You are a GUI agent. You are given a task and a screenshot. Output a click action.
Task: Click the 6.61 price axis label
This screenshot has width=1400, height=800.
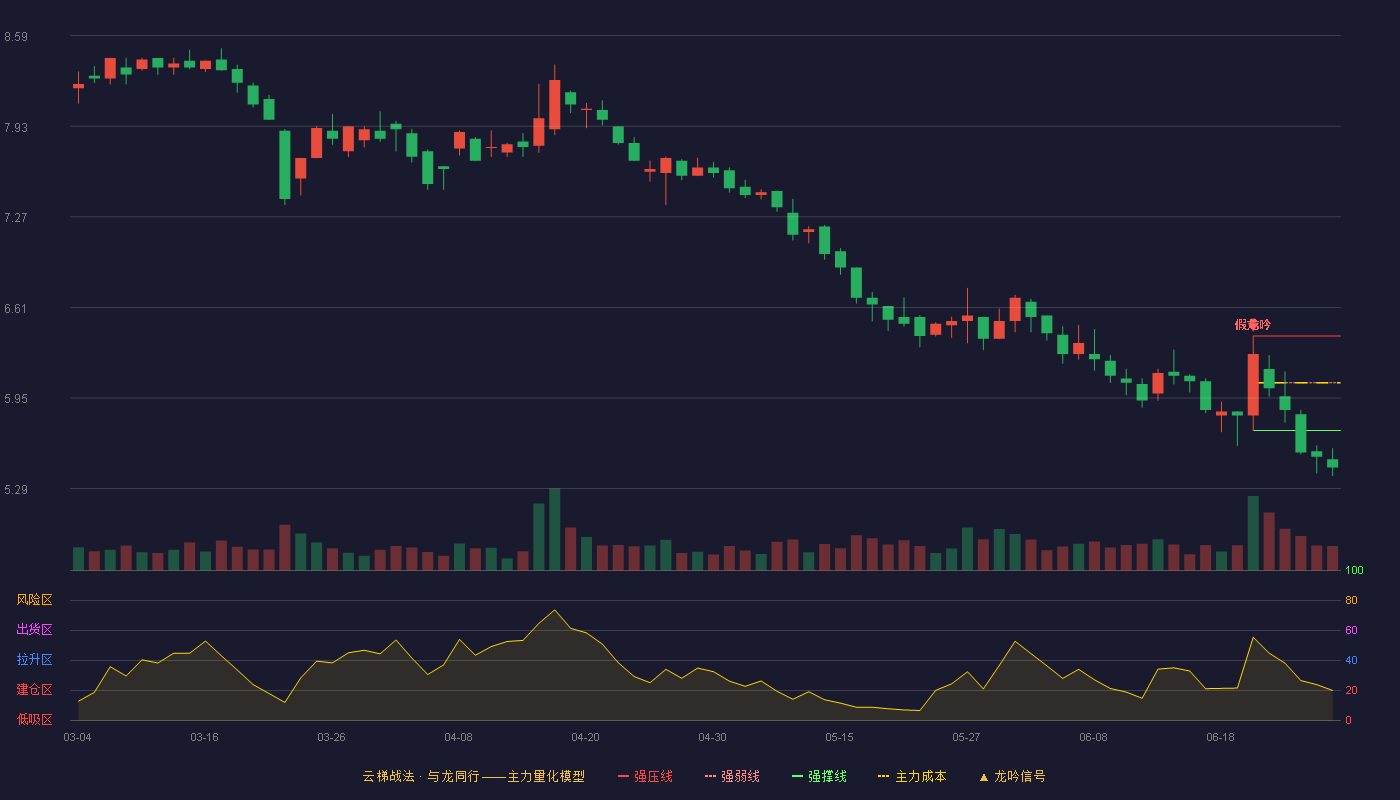tap(16, 309)
